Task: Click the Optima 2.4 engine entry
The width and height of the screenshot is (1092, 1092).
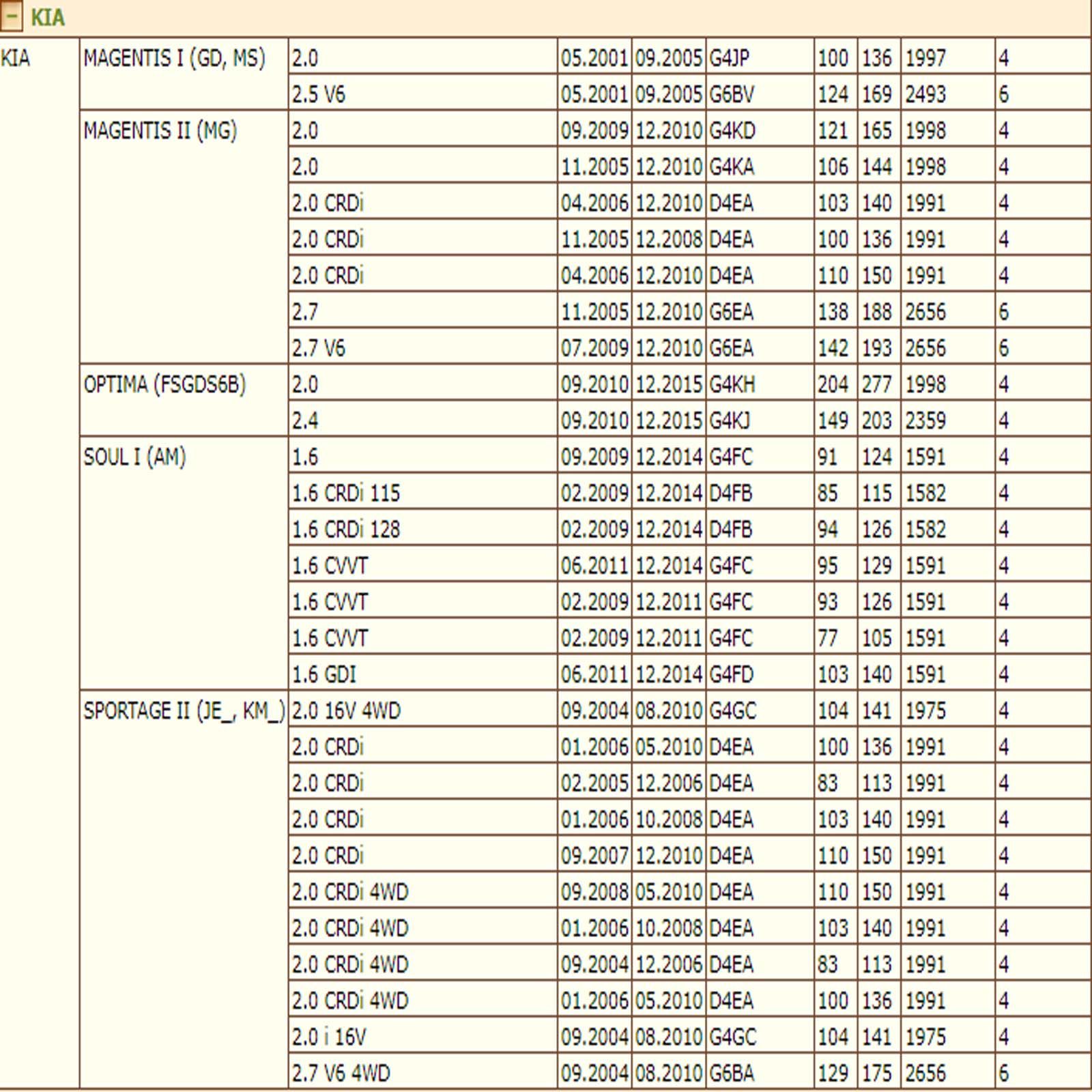Action: pyautogui.click(x=305, y=420)
